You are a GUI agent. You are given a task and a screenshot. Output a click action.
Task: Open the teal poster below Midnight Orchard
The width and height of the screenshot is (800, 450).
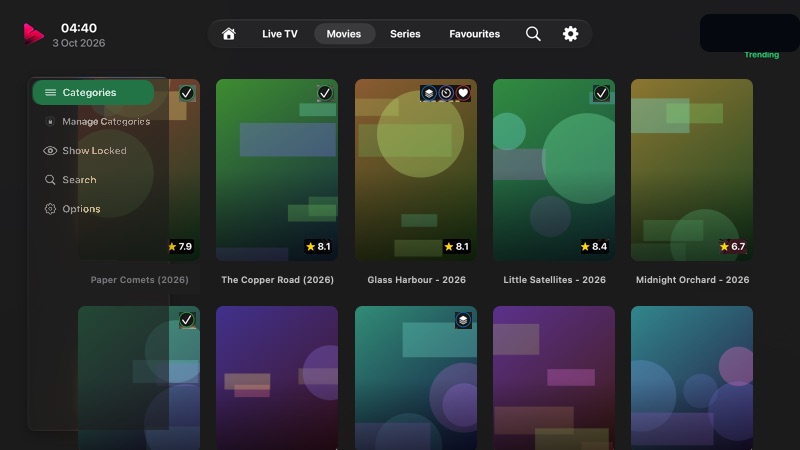tap(692, 378)
